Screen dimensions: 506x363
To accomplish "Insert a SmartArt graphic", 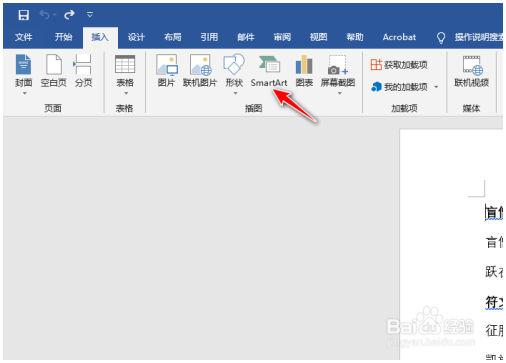I will pyautogui.click(x=269, y=71).
